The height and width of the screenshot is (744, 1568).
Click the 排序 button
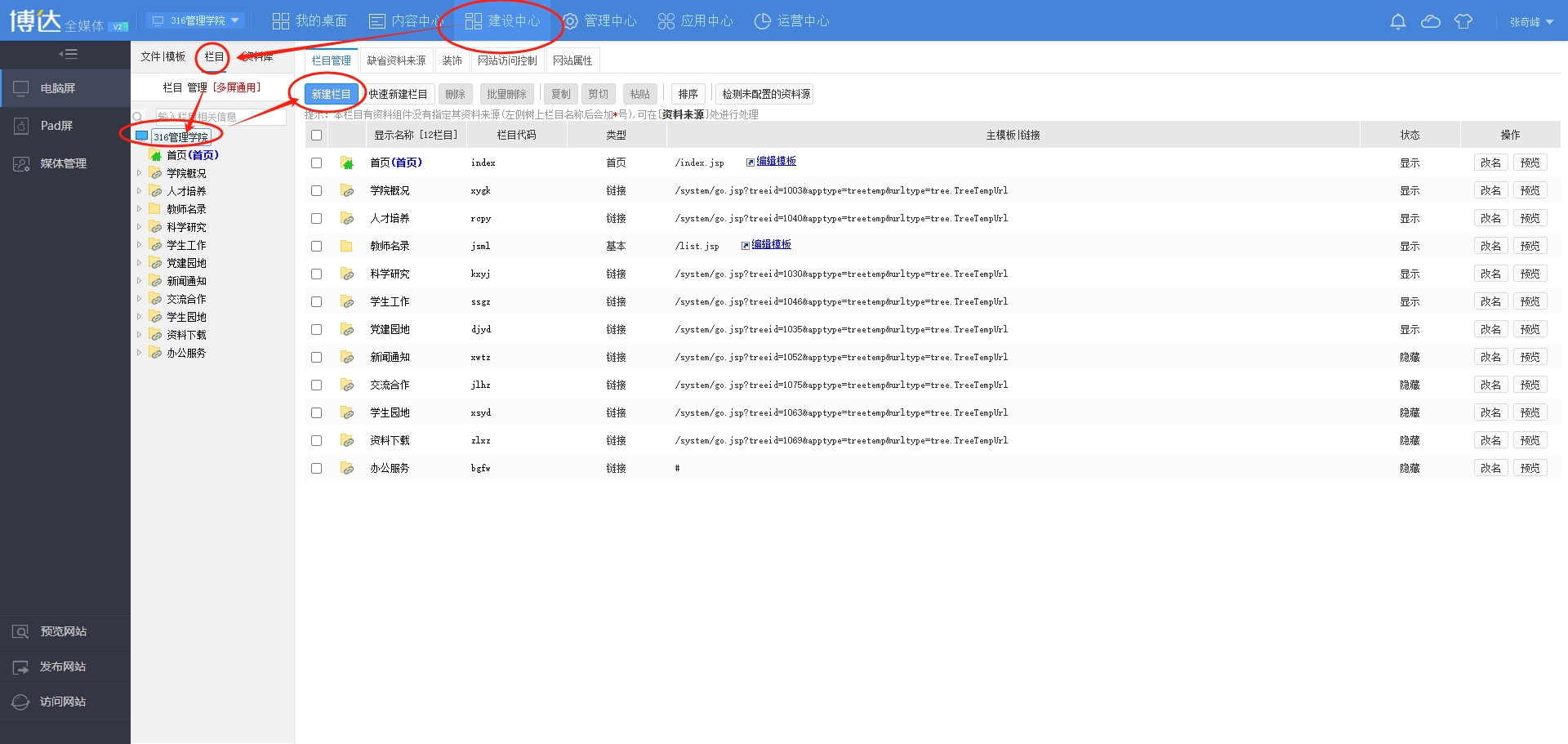point(688,94)
